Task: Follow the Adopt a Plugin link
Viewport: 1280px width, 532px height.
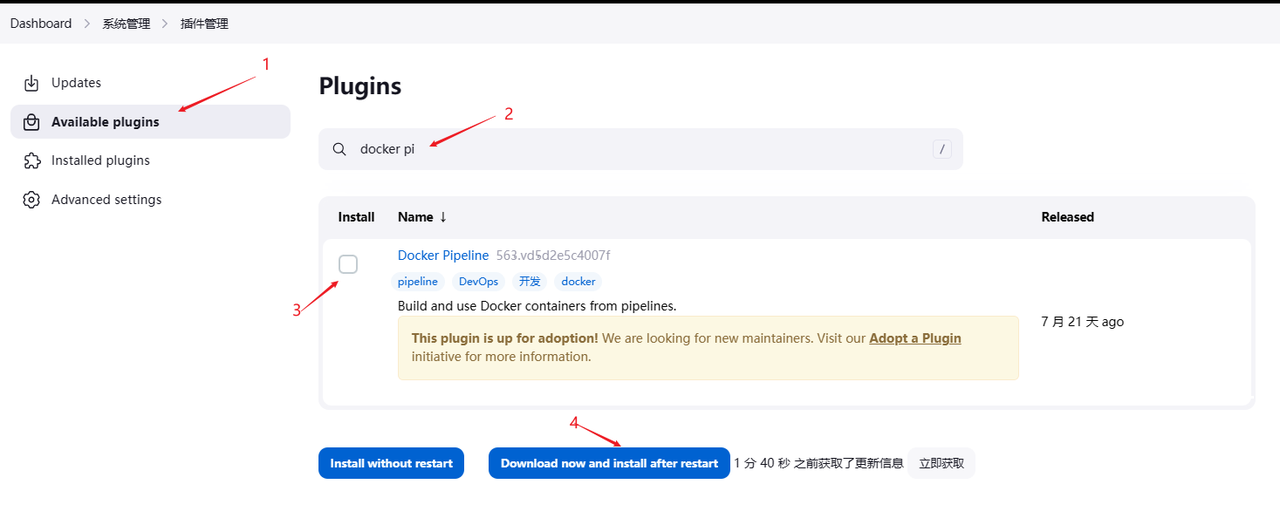Action: click(914, 338)
